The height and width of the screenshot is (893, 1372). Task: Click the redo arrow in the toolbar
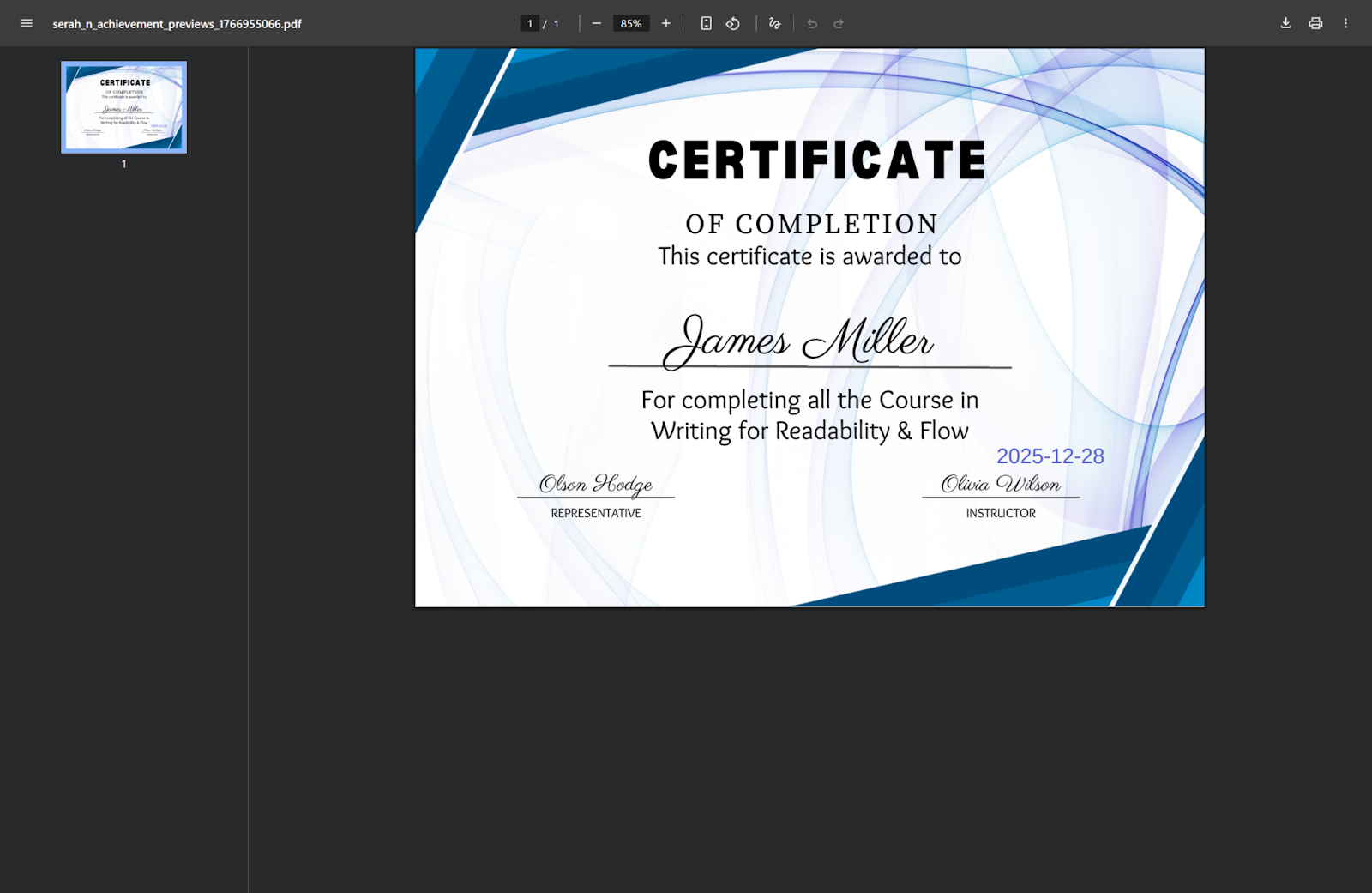[x=839, y=24]
